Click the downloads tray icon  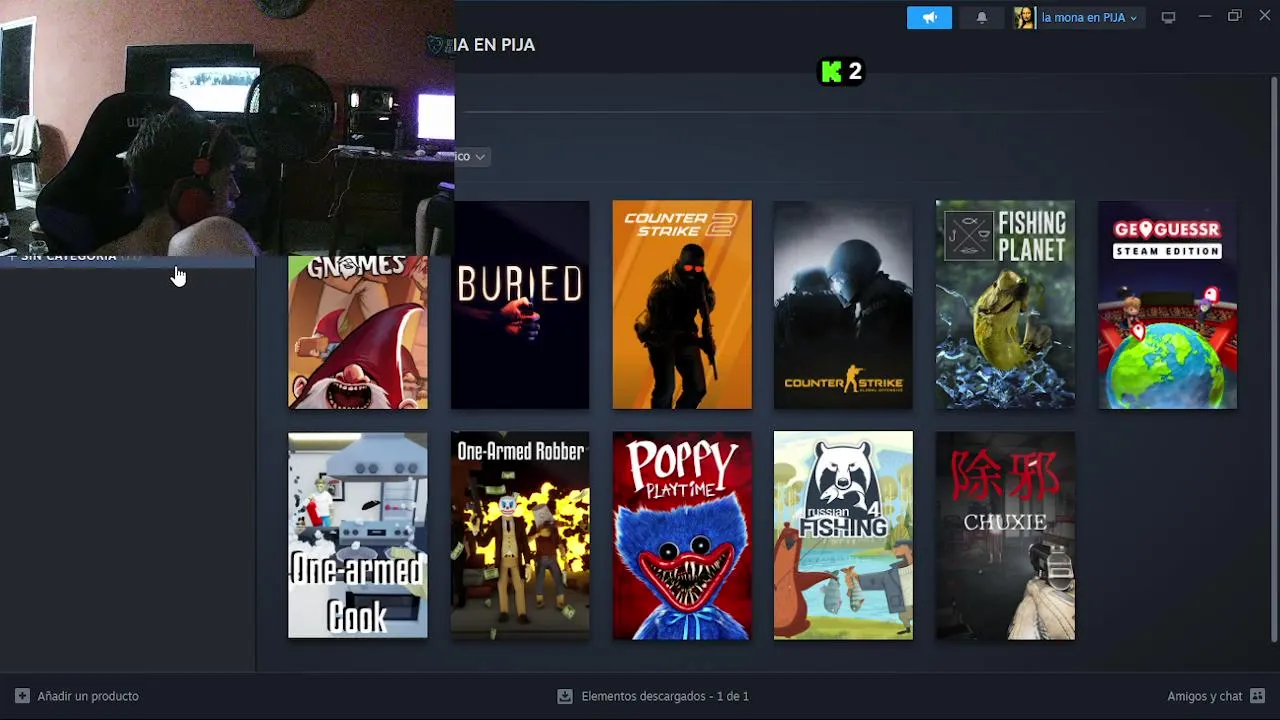pyautogui.click(x=565, y=696)
